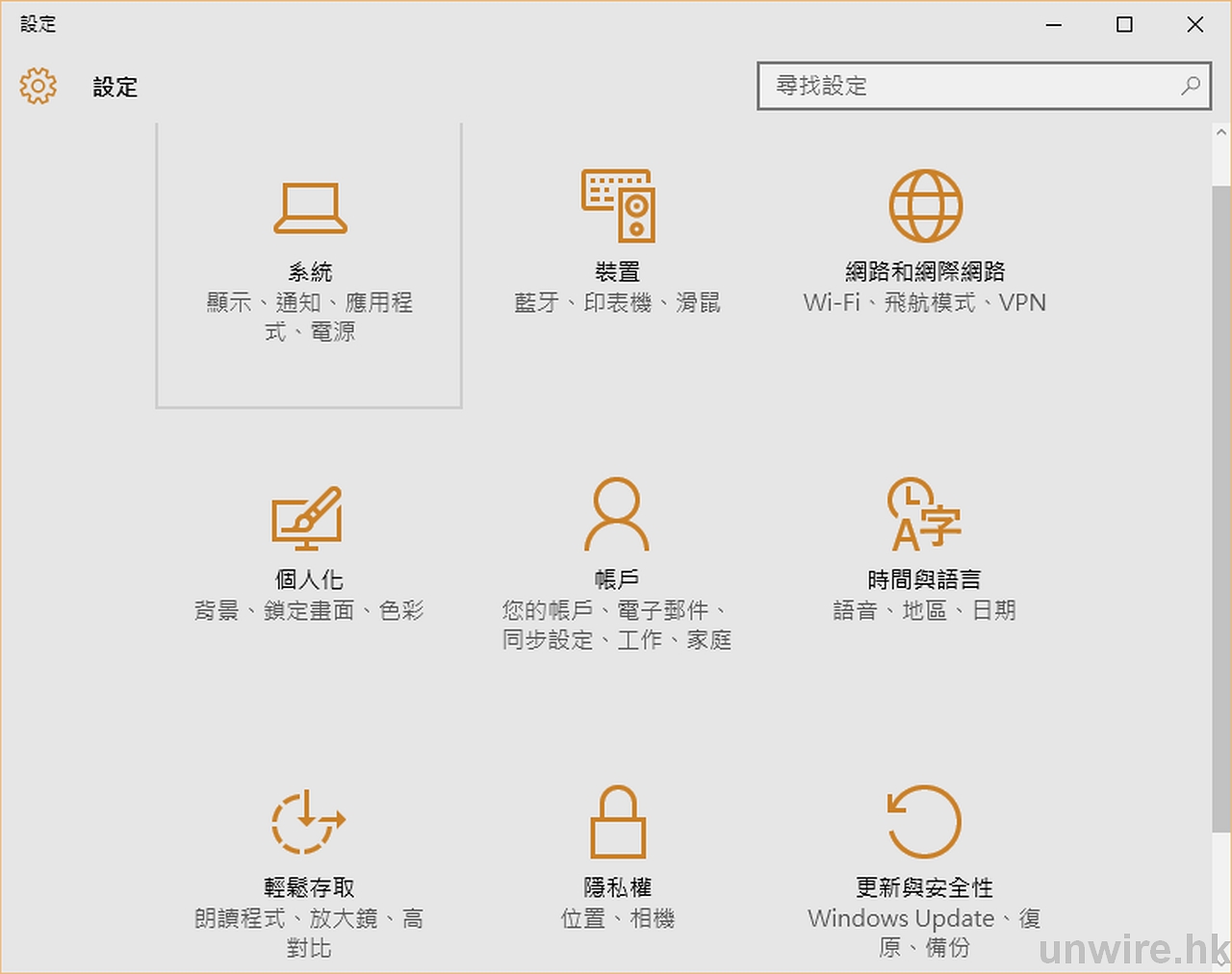
Task: Focus the 尋找設定 search field
Action: click(972, 87)
